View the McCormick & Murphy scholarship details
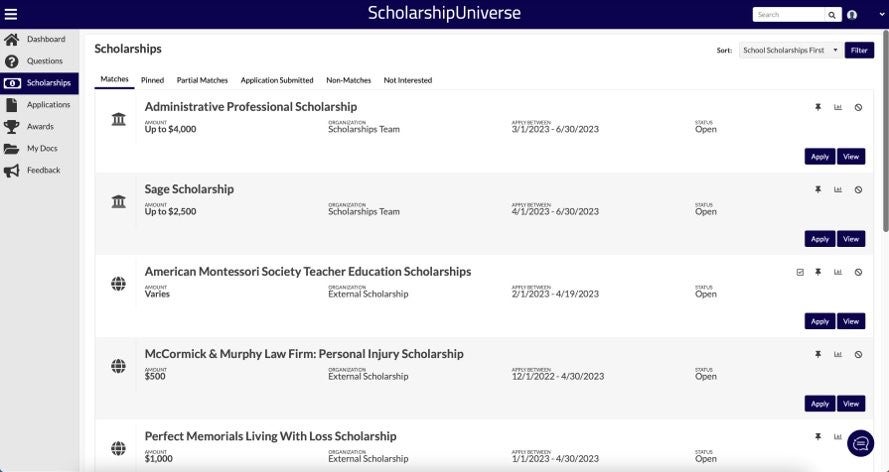The width and height of the screenshot is (889, 472). [x=850, y=404]
